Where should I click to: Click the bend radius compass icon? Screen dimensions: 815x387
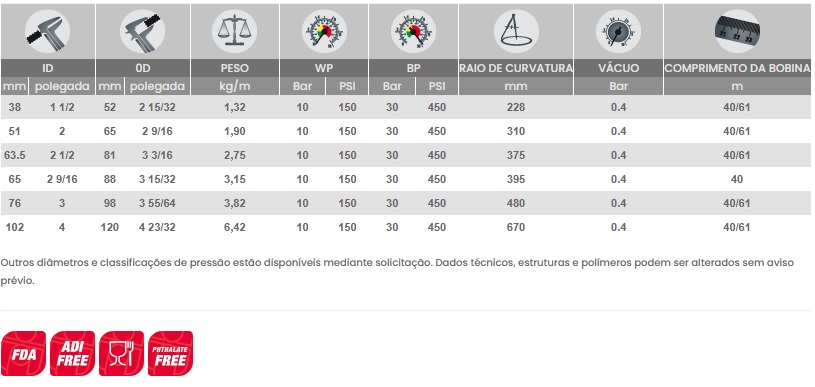click(x=516, y=31)
